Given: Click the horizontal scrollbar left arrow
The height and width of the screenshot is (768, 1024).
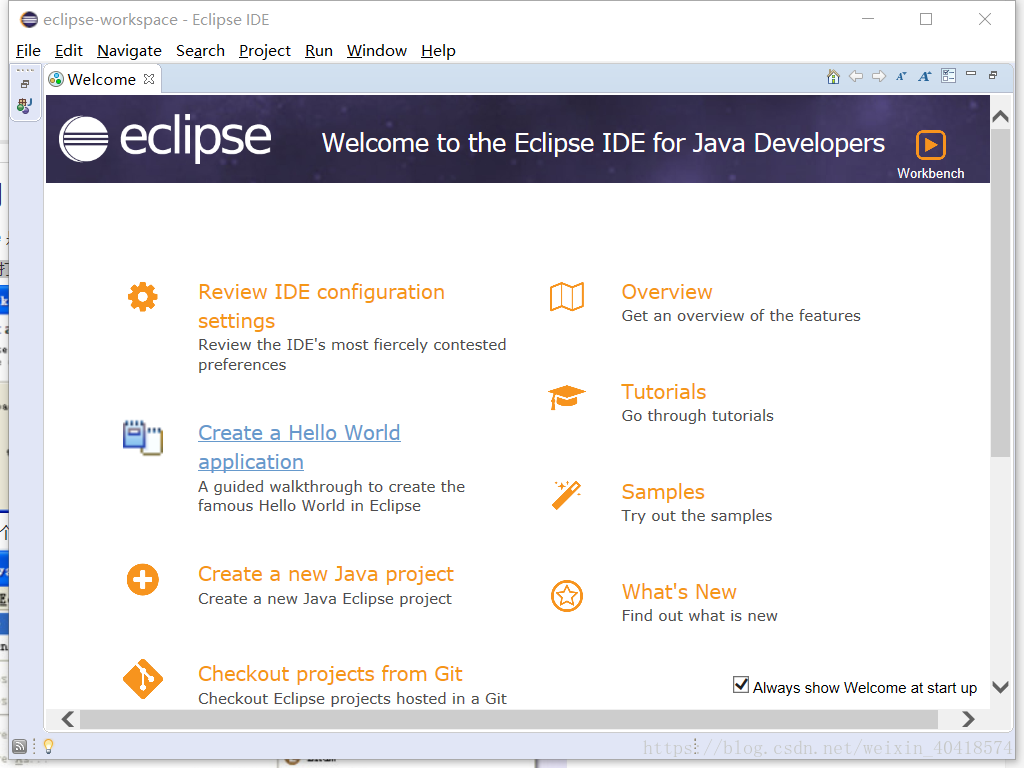Looking at the screenshot, I should tap(68, 719).
